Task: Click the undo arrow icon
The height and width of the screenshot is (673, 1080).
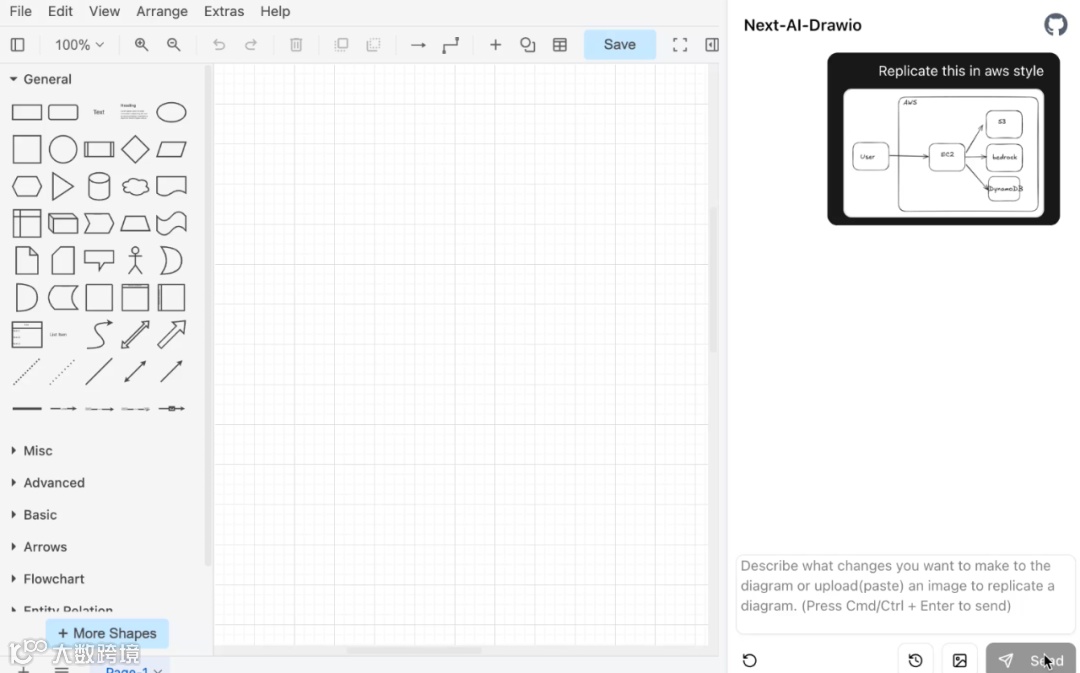Action: (219, 45)
